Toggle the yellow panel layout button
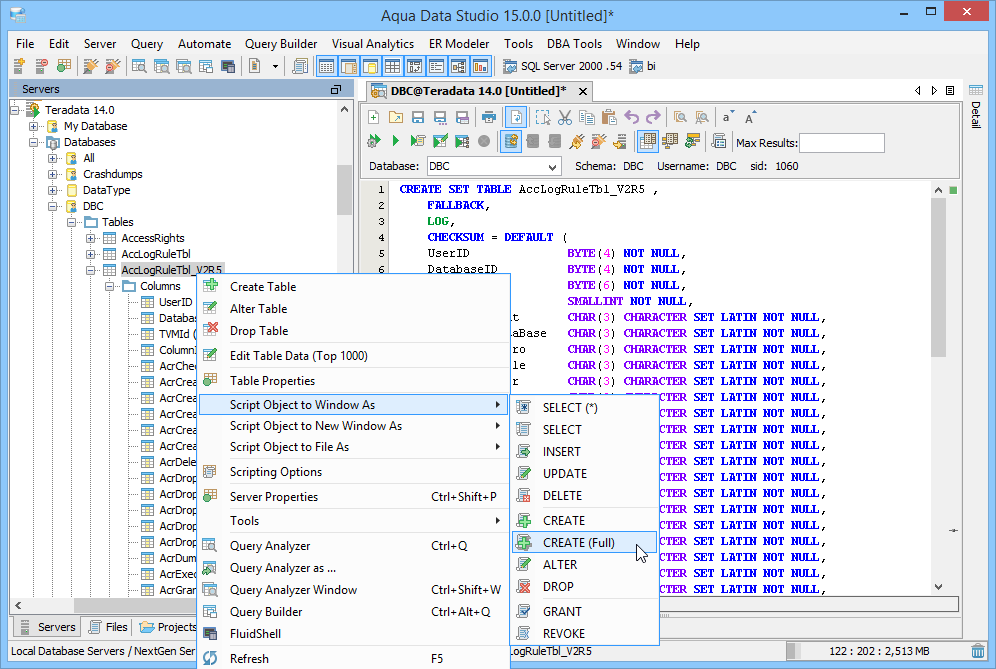The image size is (996, 669). 370,66
